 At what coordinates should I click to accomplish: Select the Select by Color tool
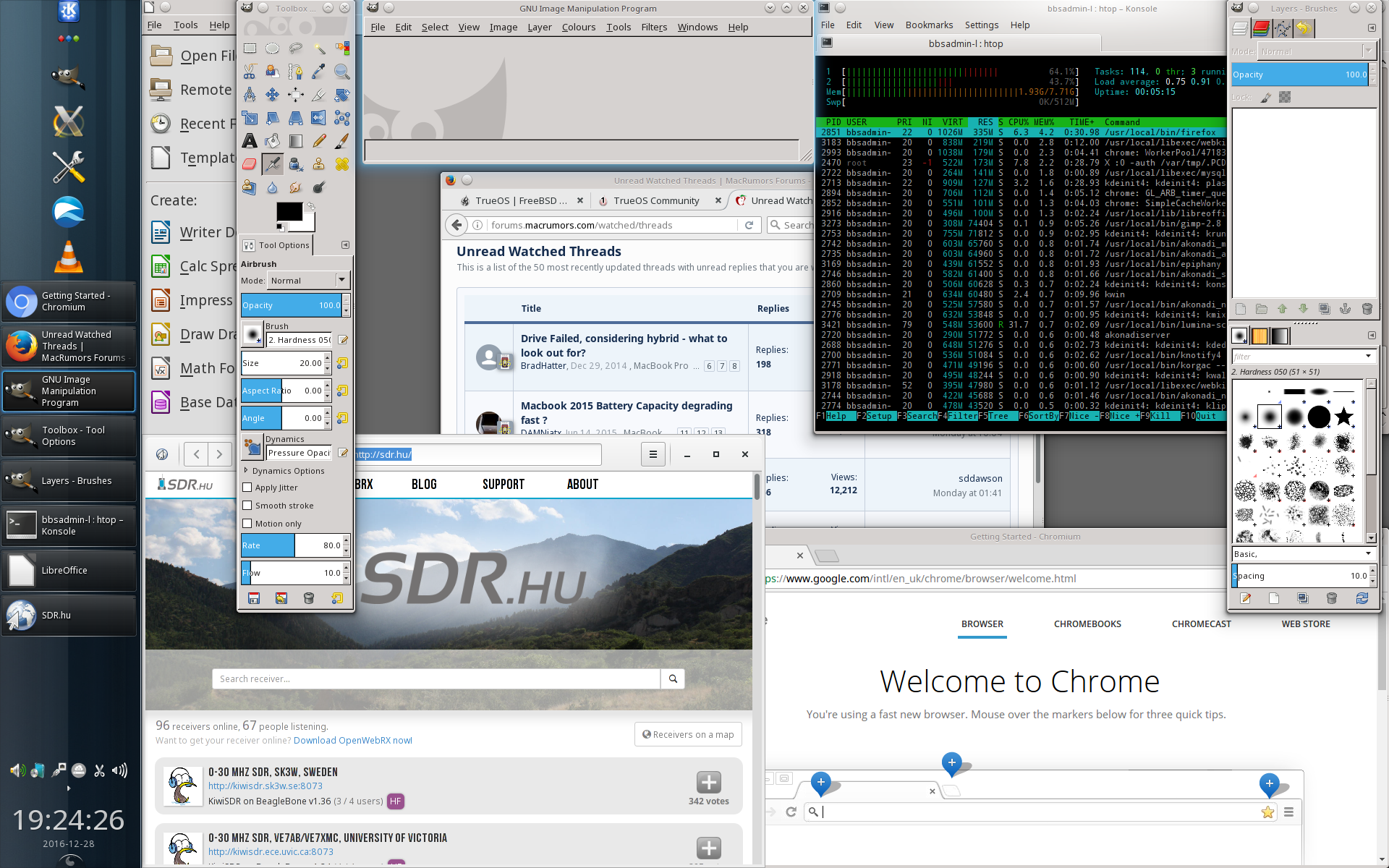pos(342,48)
